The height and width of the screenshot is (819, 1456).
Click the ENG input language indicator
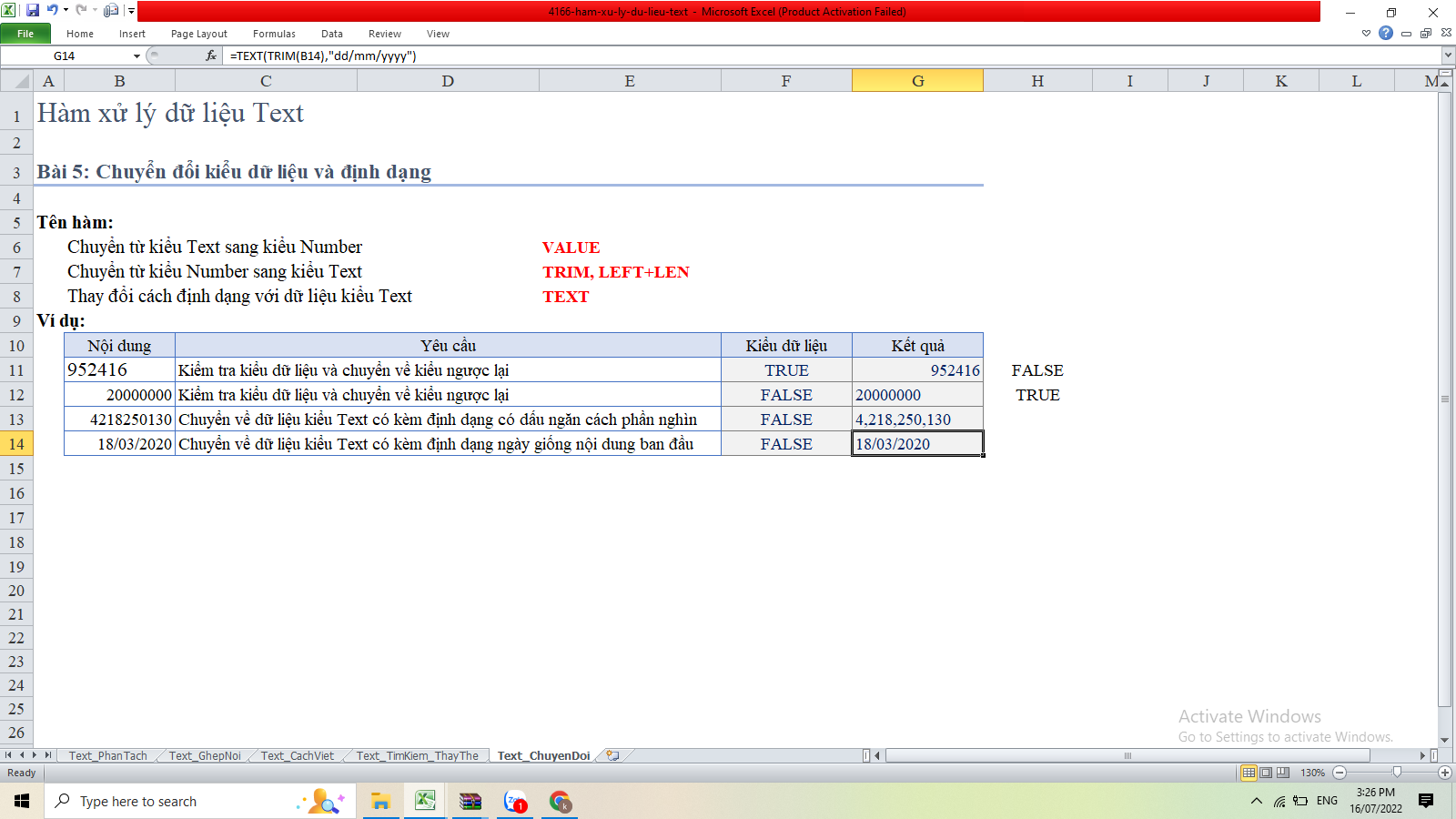1327,801
